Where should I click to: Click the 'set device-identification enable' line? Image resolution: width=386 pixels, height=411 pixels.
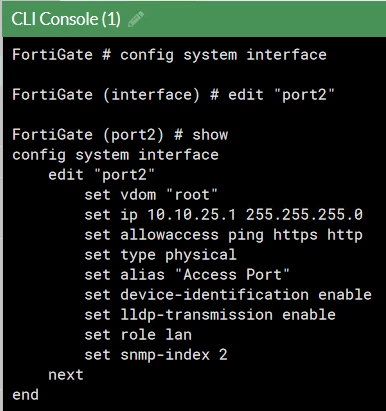click(x=228, y=295)
